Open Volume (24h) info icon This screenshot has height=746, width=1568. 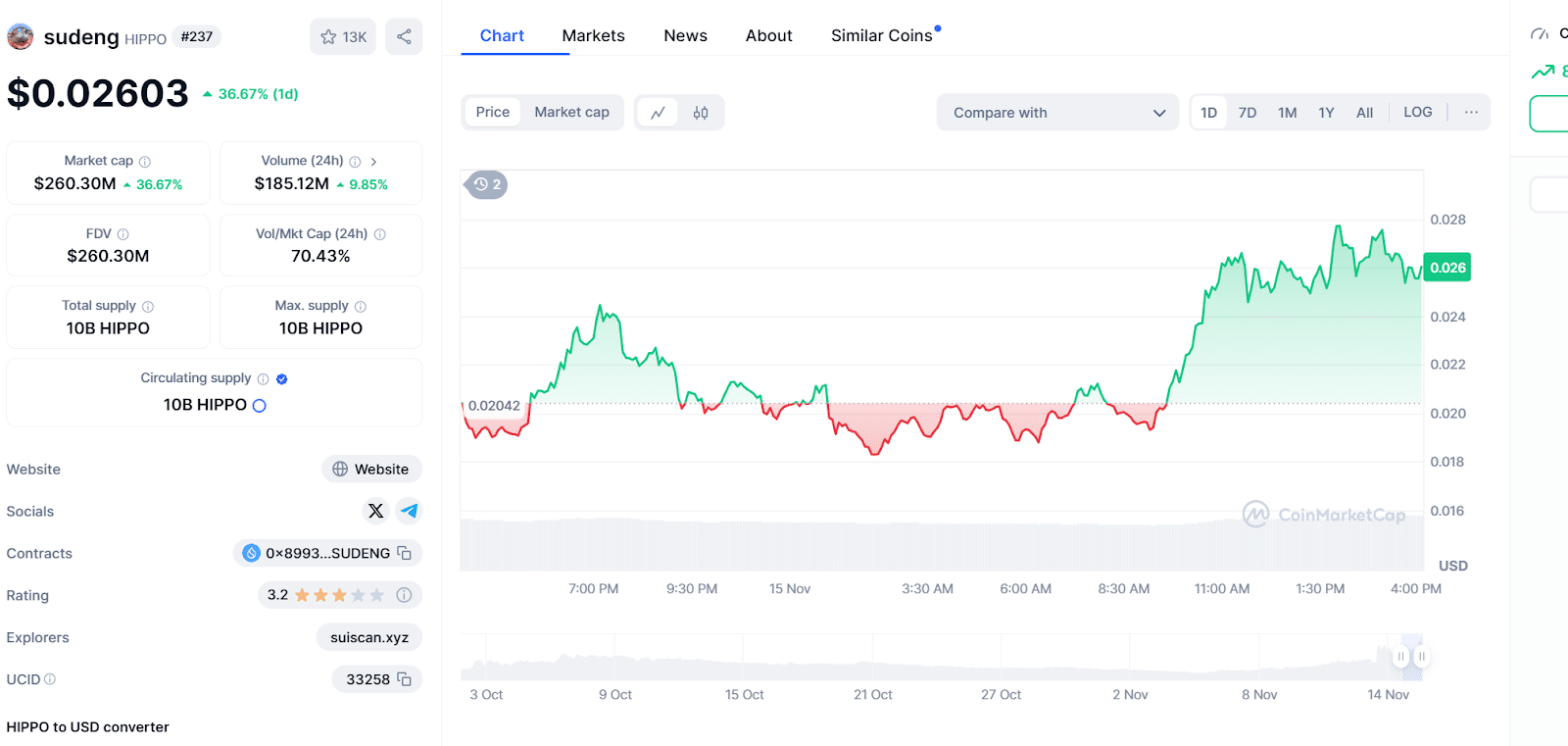(355, 162)
